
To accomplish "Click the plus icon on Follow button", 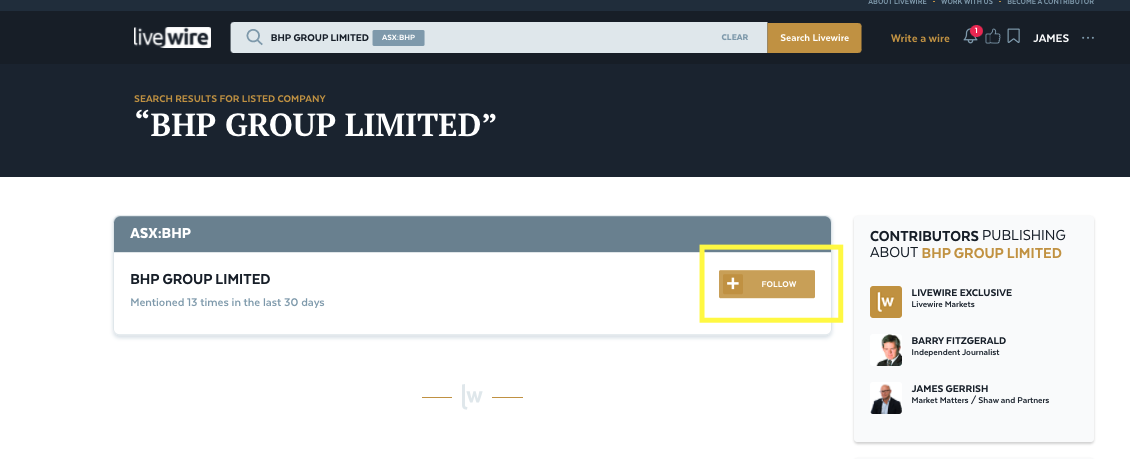I will (x=733, y=284).
